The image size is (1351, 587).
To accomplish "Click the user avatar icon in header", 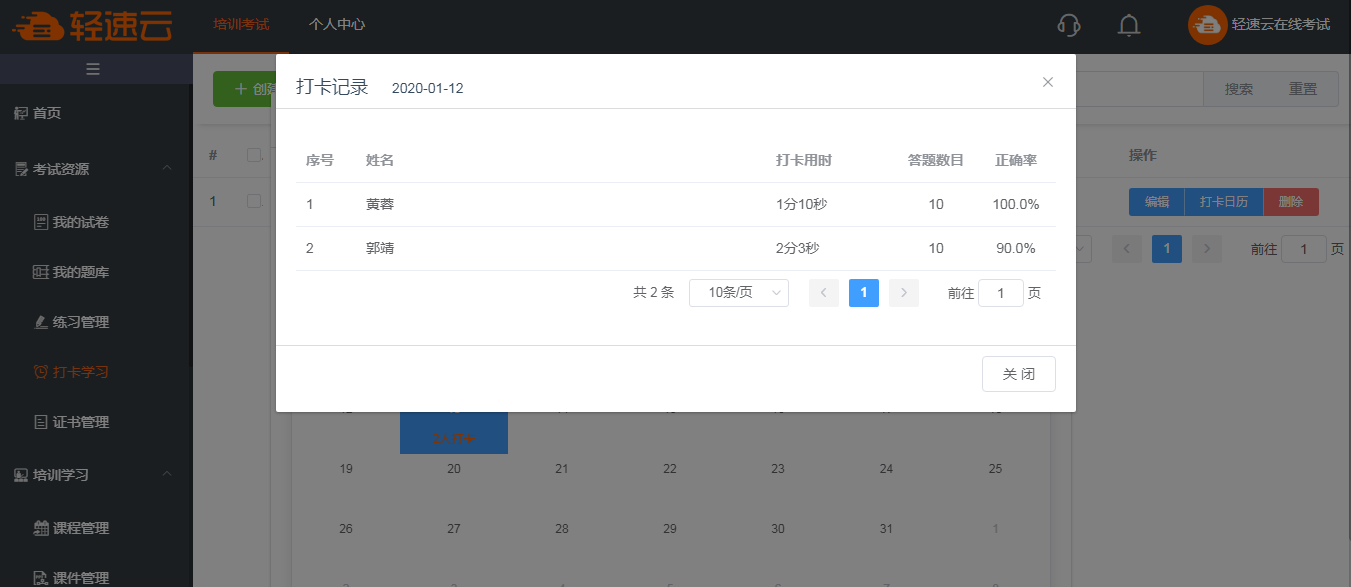I will pos(1207,25).
